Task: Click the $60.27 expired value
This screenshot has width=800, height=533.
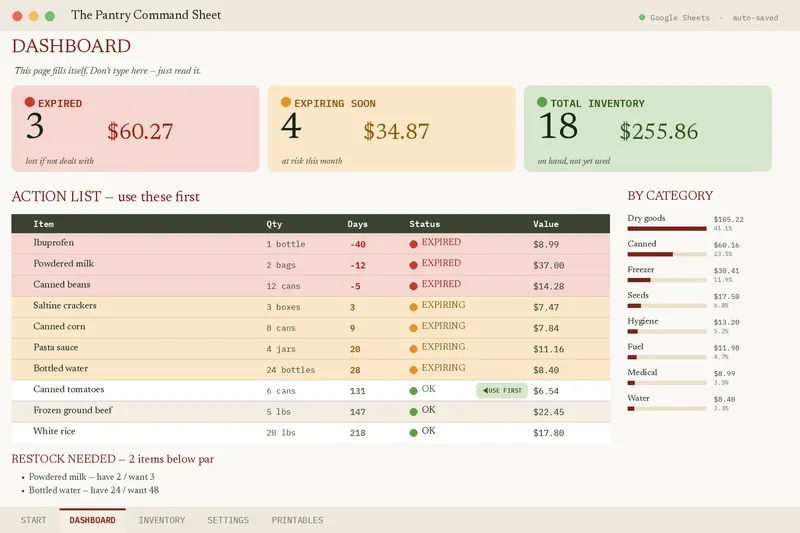Action: [x=140, y=132]
